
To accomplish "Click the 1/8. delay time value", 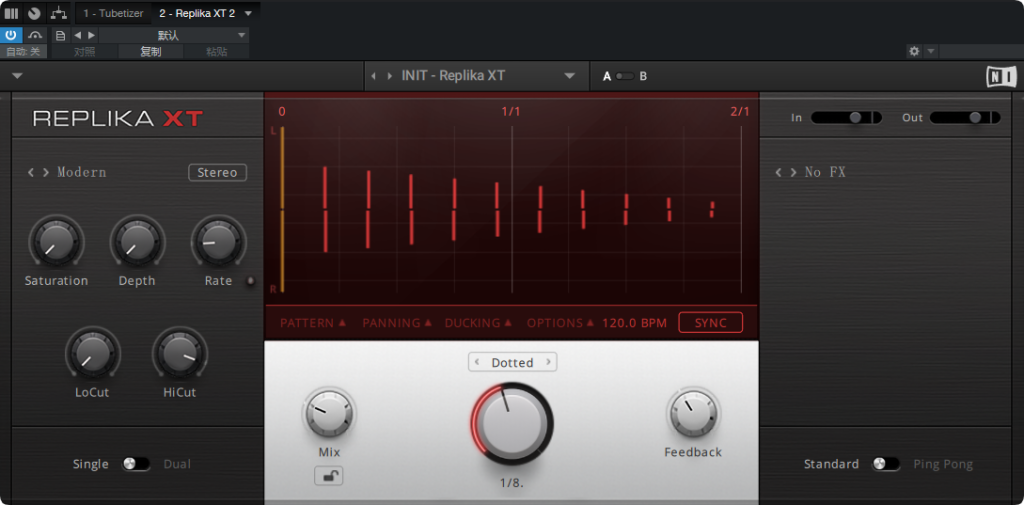I will point(511,484).
